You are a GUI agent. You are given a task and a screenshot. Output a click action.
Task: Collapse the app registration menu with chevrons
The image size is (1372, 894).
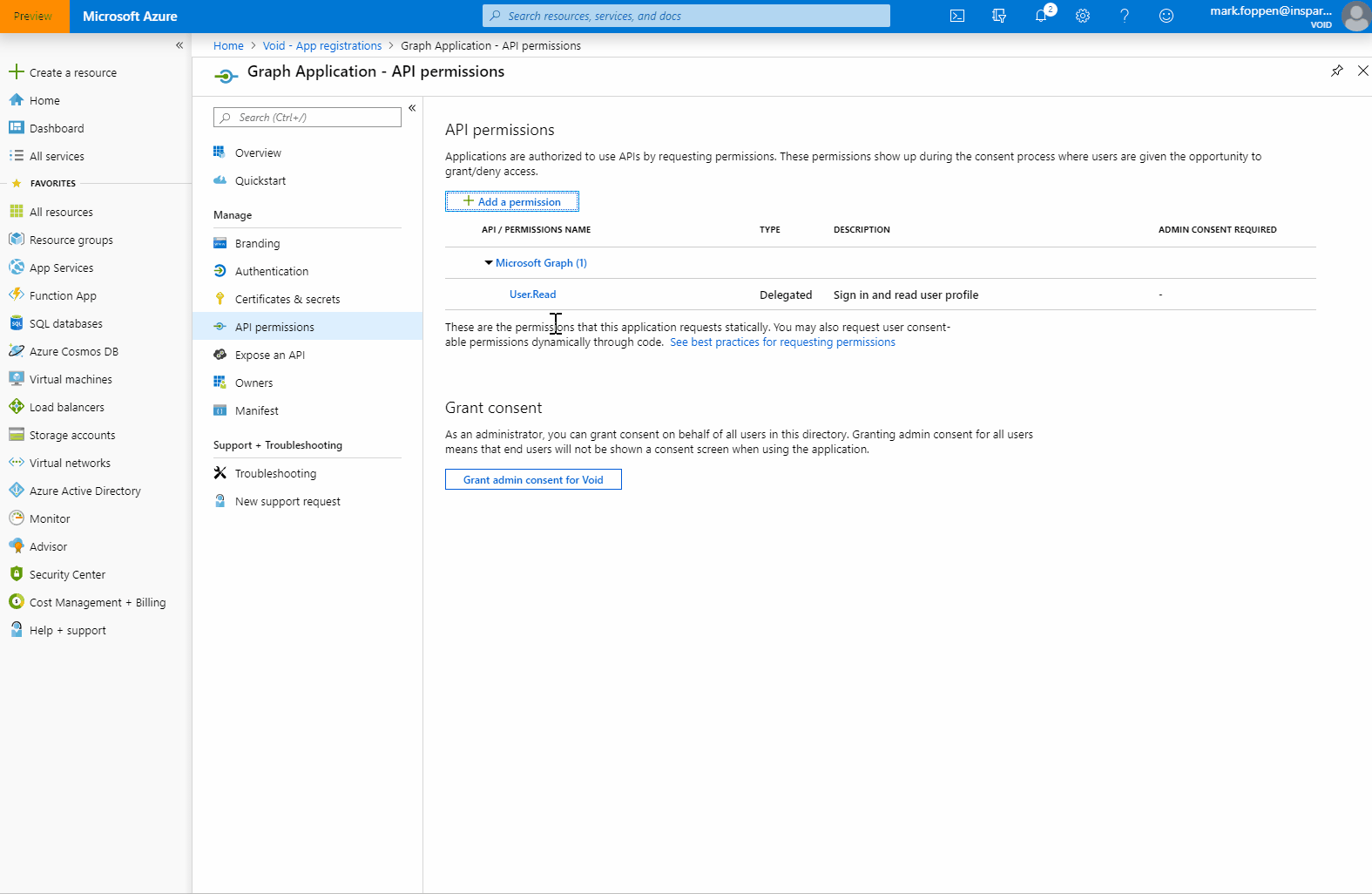click(x=412, y=108)
